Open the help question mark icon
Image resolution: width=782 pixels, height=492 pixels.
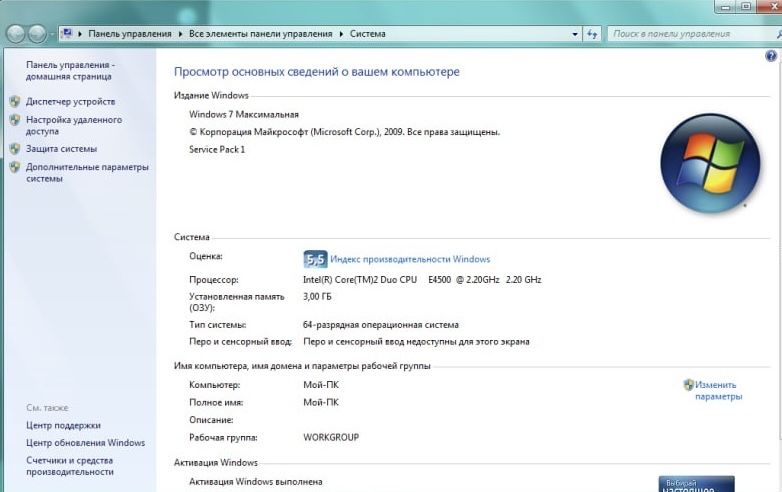coord(771,56)
